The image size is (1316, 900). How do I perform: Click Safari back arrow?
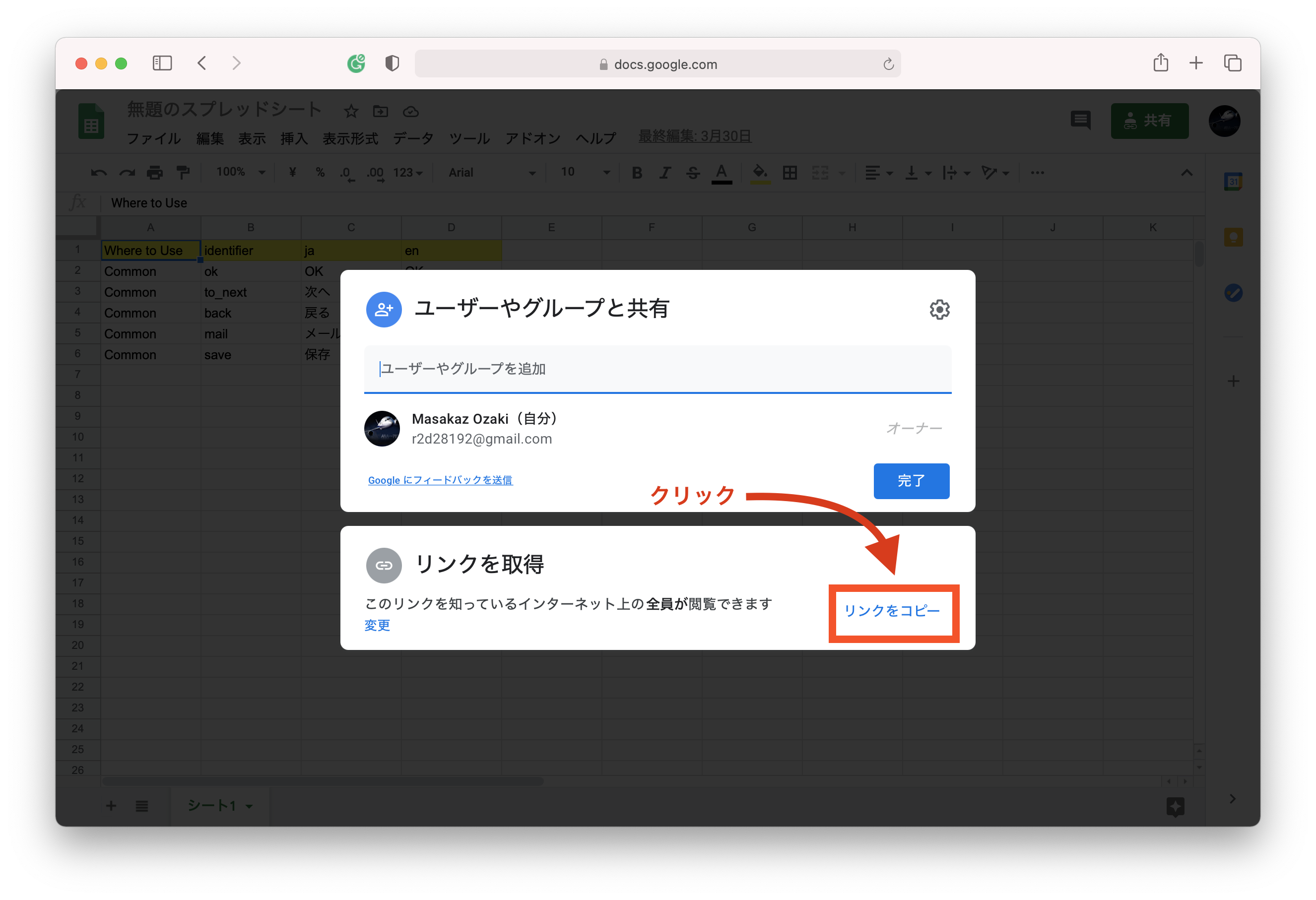click(201, 63)
